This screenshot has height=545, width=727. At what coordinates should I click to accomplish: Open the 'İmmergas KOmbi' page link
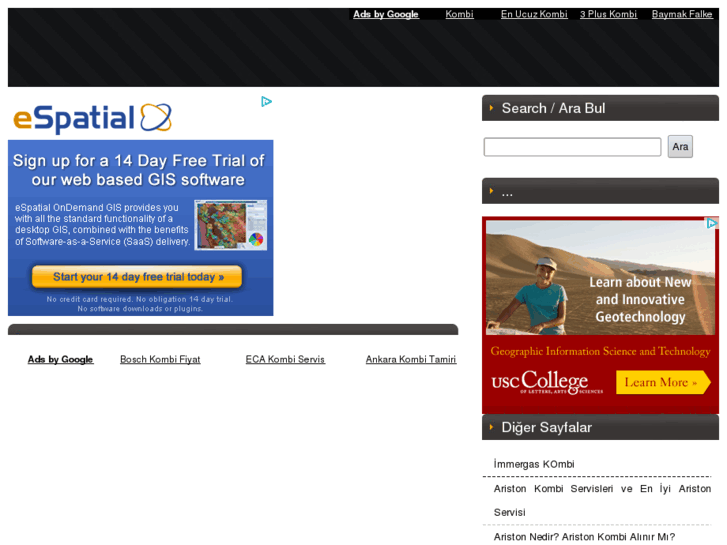coord(534,464)
